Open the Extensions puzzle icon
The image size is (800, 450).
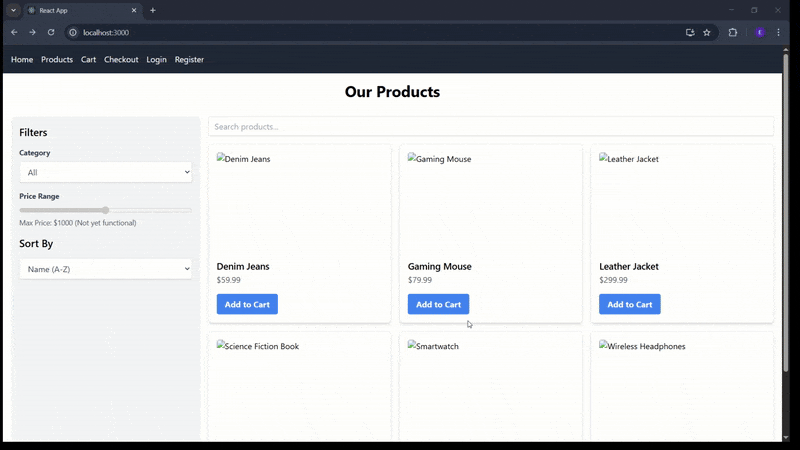pyautogui.click(x=733, y=32)
